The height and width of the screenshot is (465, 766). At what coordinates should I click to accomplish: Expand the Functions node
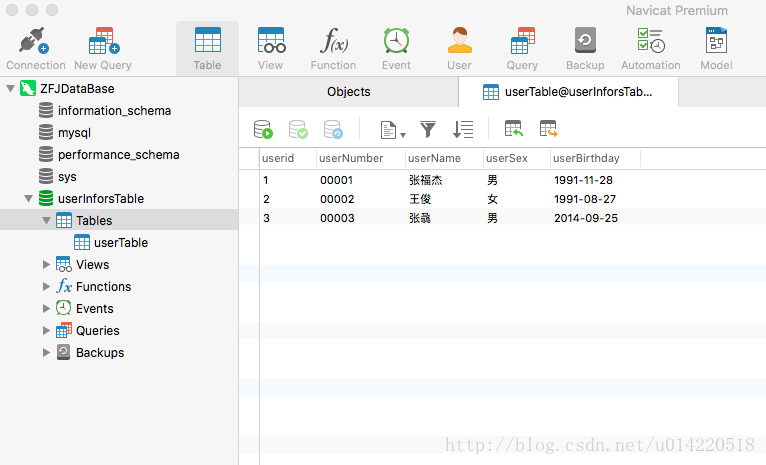pyautogui.click(x=46, y=287)
